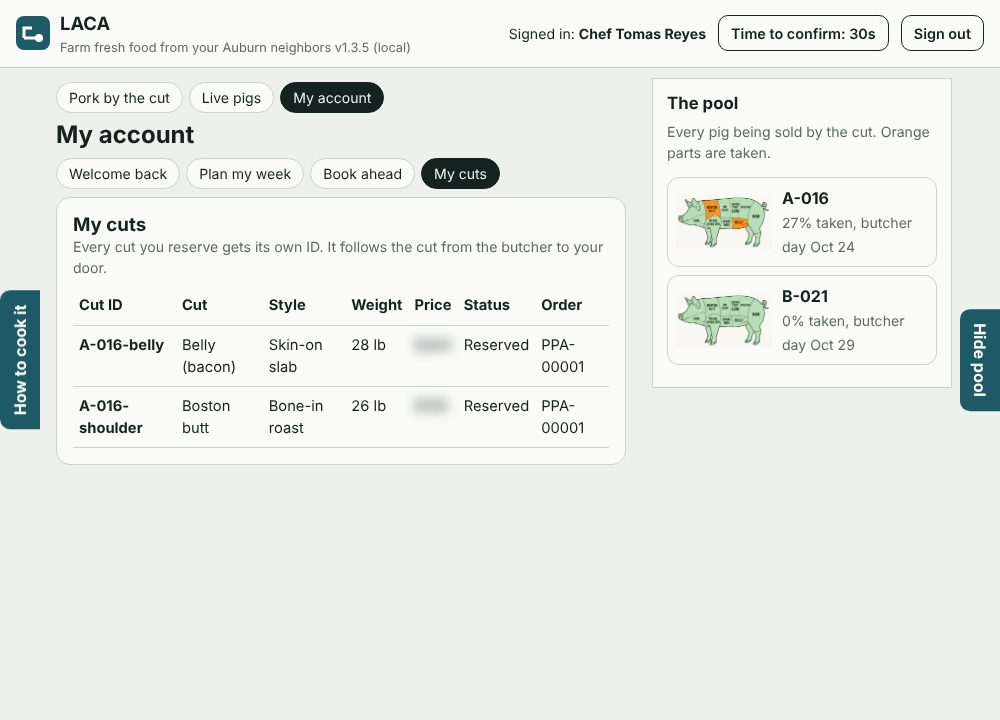The height and width of the screenshot is (720, 1000).
Task: Click the 28 lb weight value
Action: (x=369, y=345)
